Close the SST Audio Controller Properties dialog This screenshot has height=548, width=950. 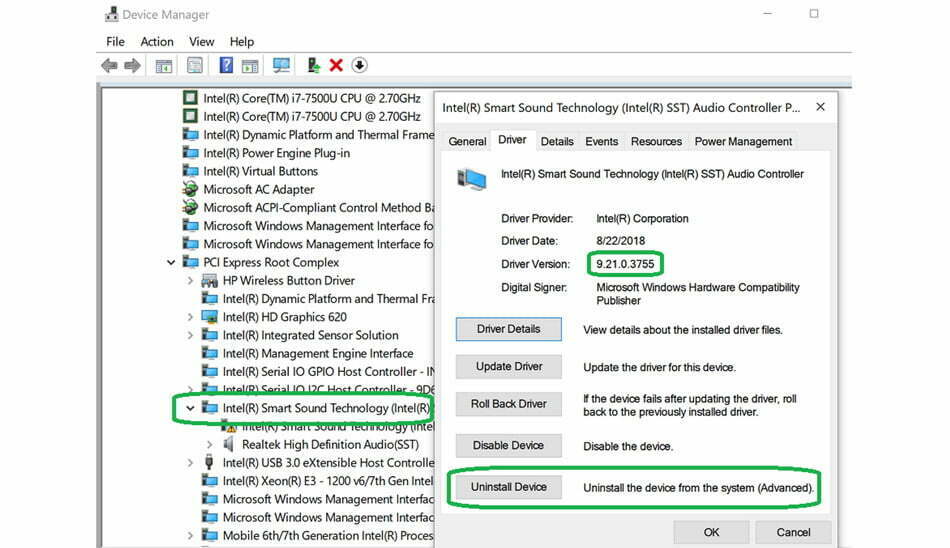[820, 107]
